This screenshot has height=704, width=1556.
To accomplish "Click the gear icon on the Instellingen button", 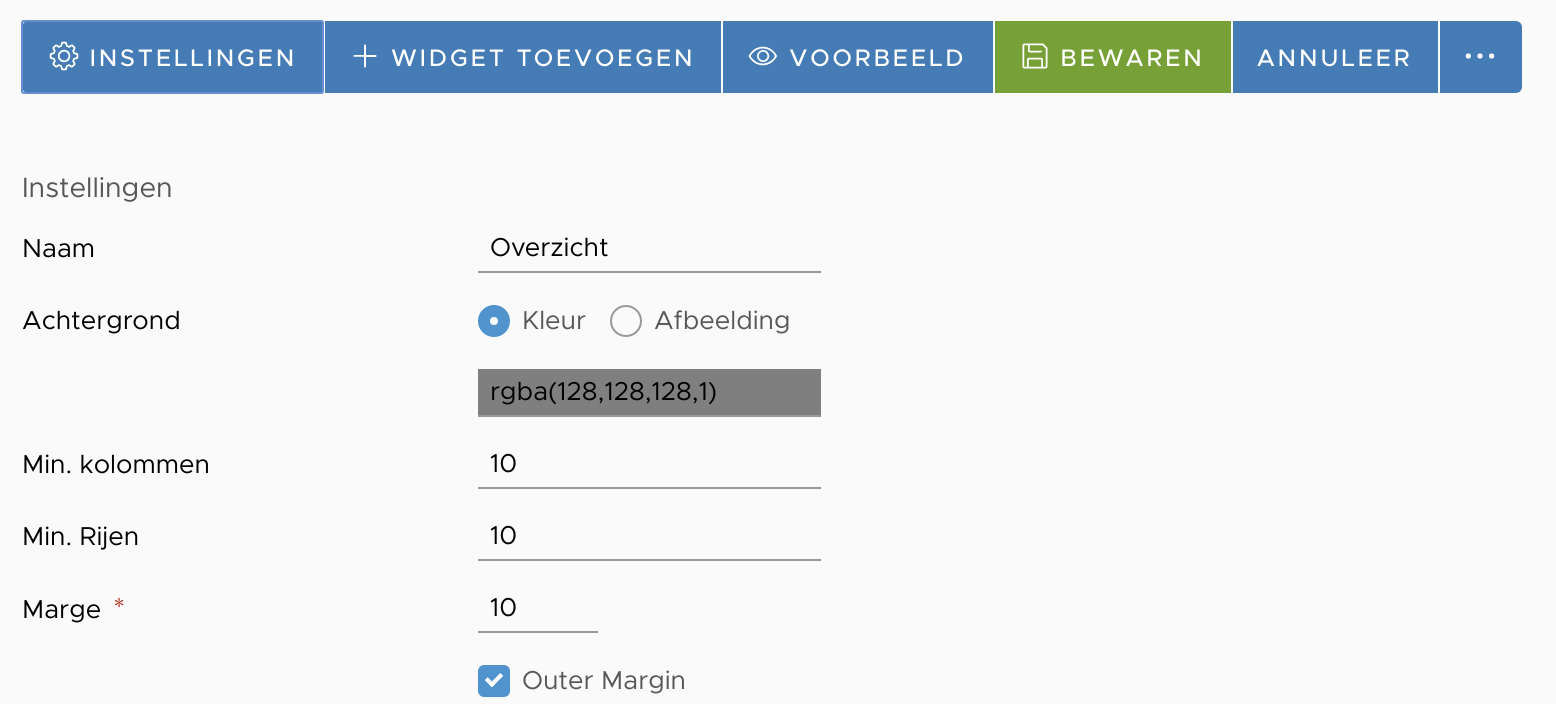I will coord(64,57).
